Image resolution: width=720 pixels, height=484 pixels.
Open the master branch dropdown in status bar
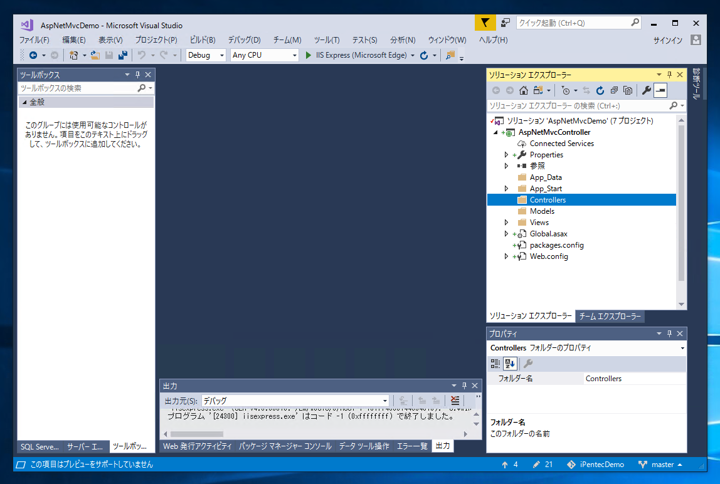coord(661,464)
